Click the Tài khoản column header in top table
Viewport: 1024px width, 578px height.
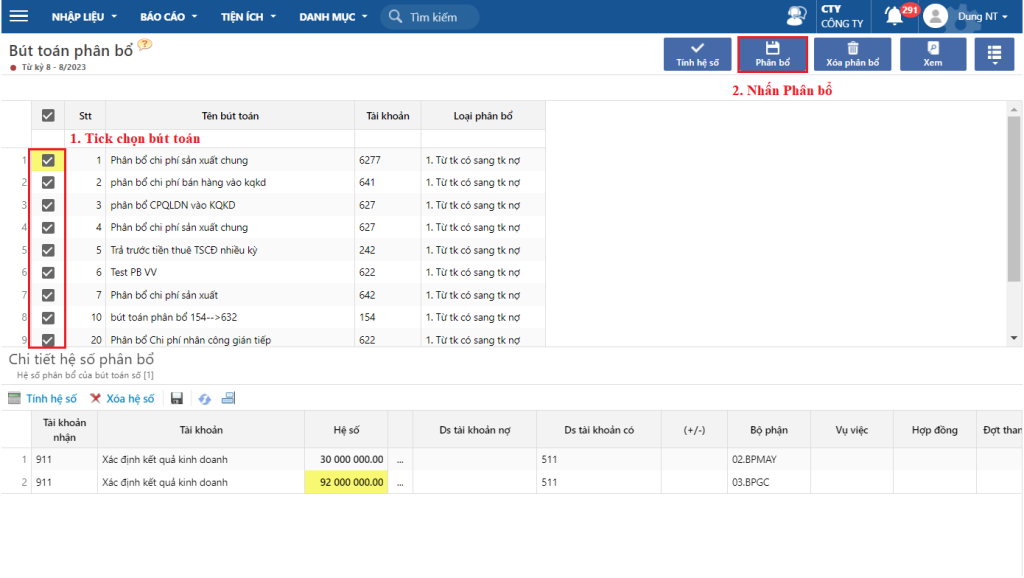point(388,116)
